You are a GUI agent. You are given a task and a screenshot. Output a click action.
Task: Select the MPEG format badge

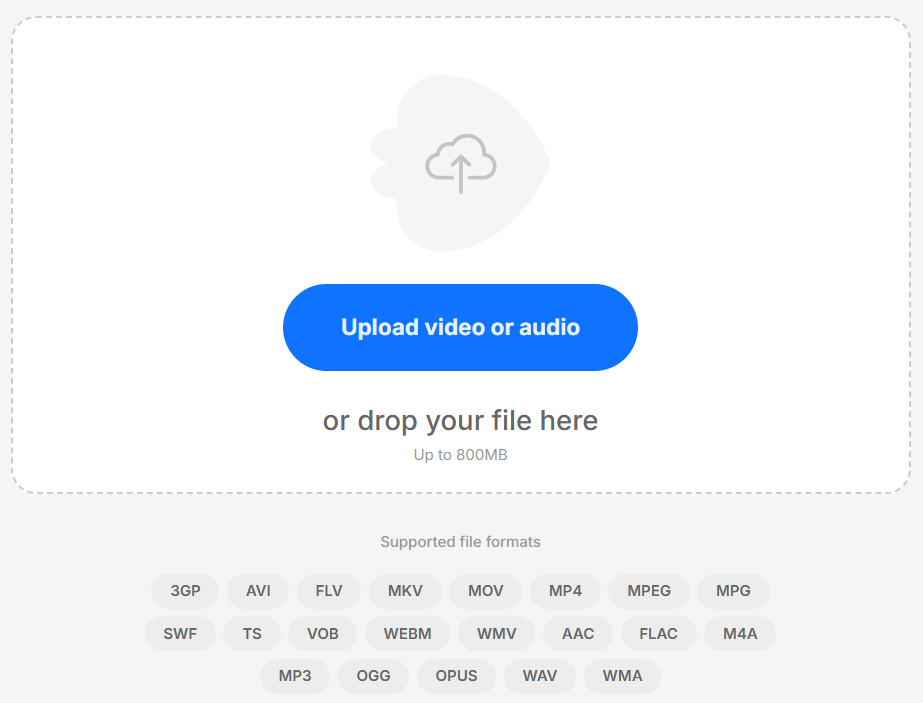pyautogui.click(x=649, y=591)
